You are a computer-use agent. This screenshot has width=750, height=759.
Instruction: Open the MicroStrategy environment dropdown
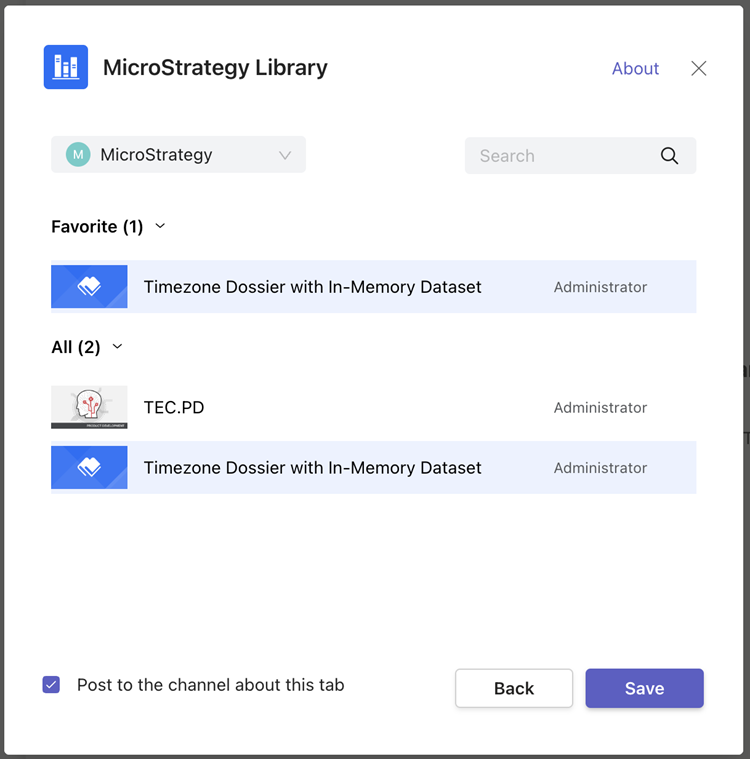click(178, 154)
